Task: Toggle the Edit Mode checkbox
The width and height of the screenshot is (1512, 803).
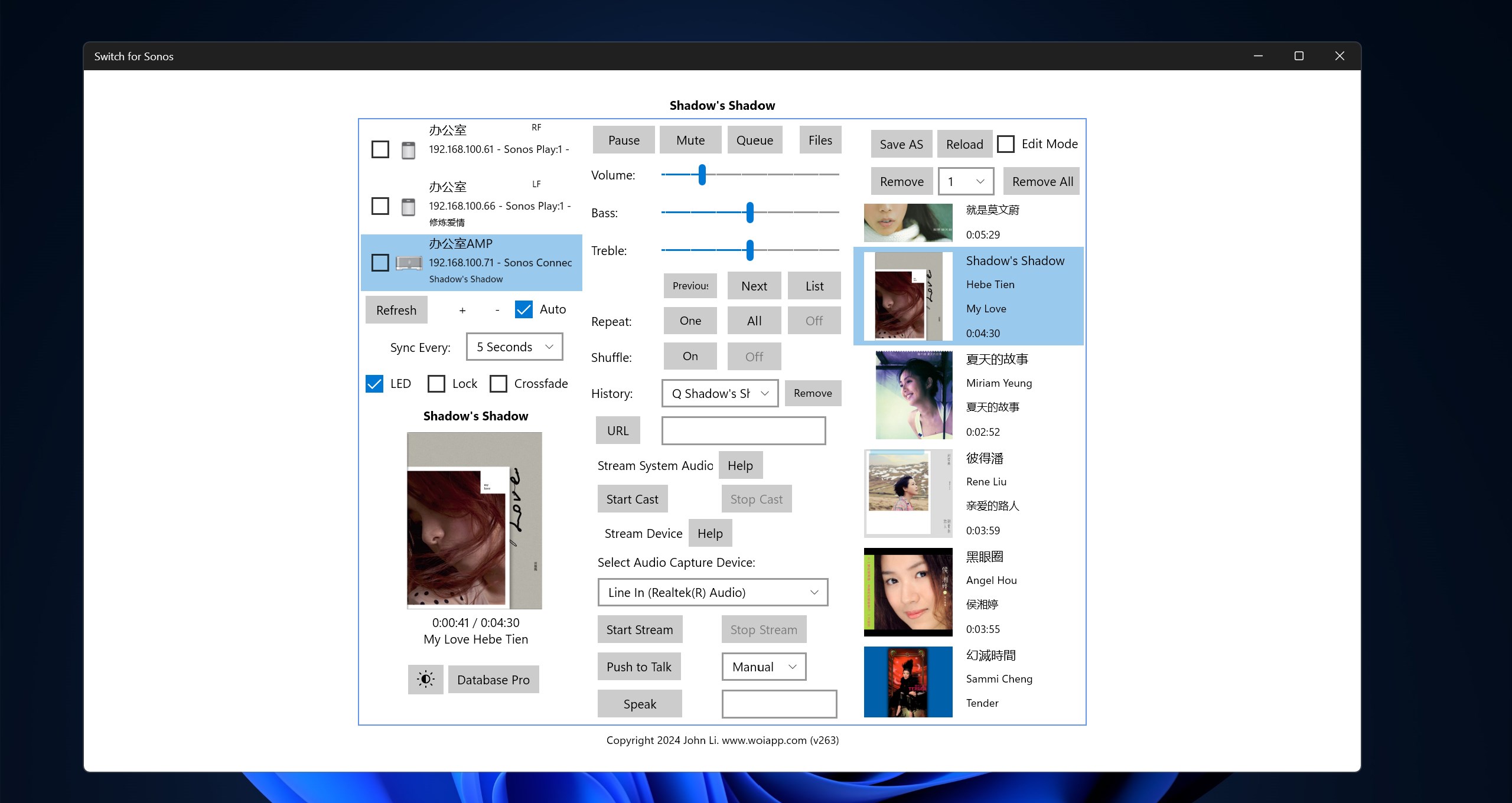Action: (x=1006, y=144)
